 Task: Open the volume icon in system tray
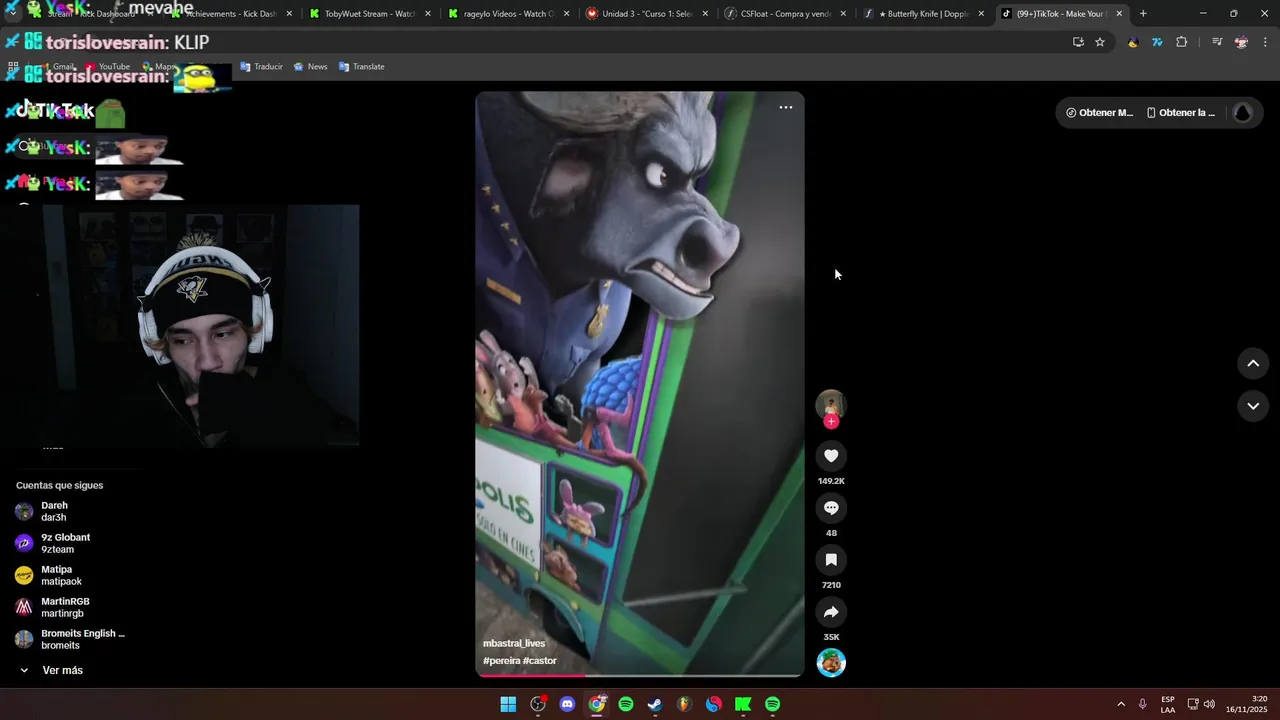1209,704
